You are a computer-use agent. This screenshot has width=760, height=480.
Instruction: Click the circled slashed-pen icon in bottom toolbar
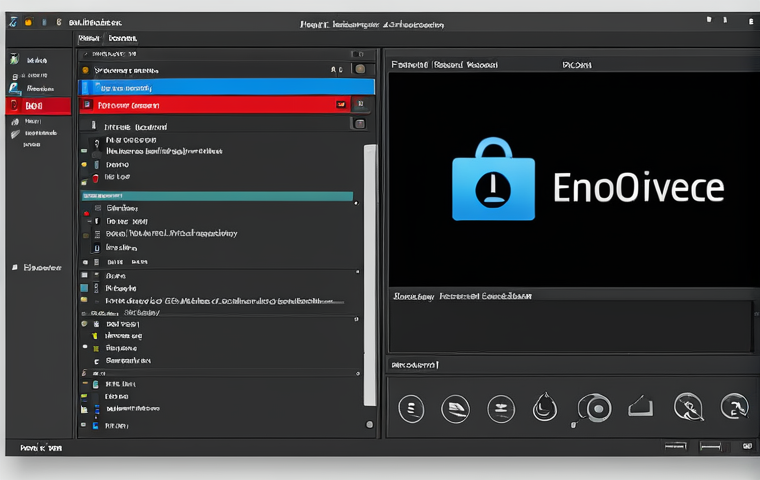tap(688, 406)
